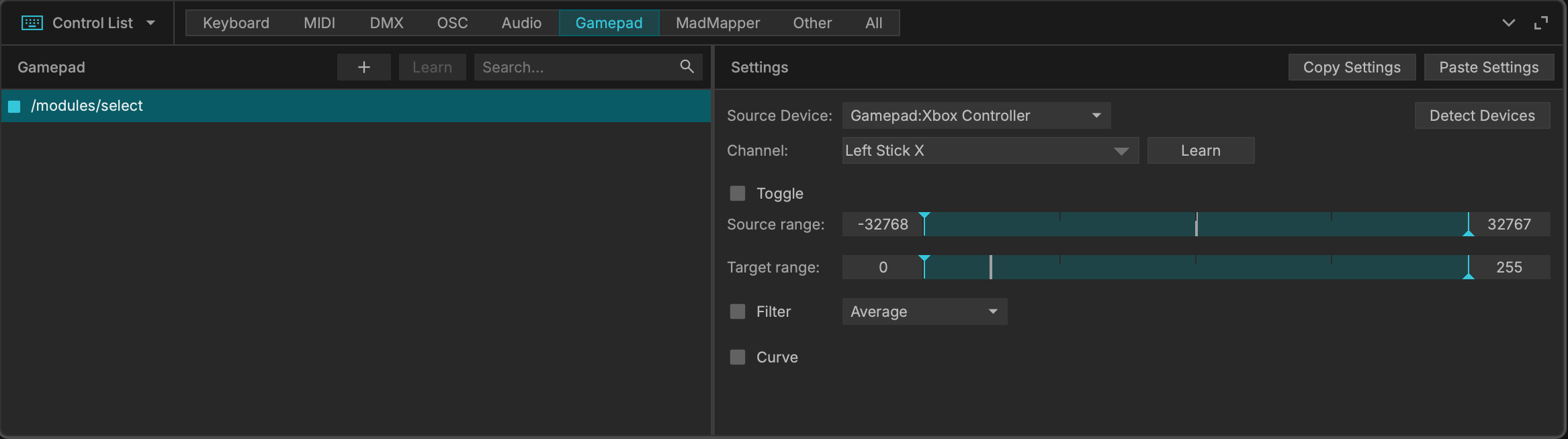Viewport: 1568px width, 439px height.
Task: Open the Source Device dropdown
Action: click(x=976, y=115)
